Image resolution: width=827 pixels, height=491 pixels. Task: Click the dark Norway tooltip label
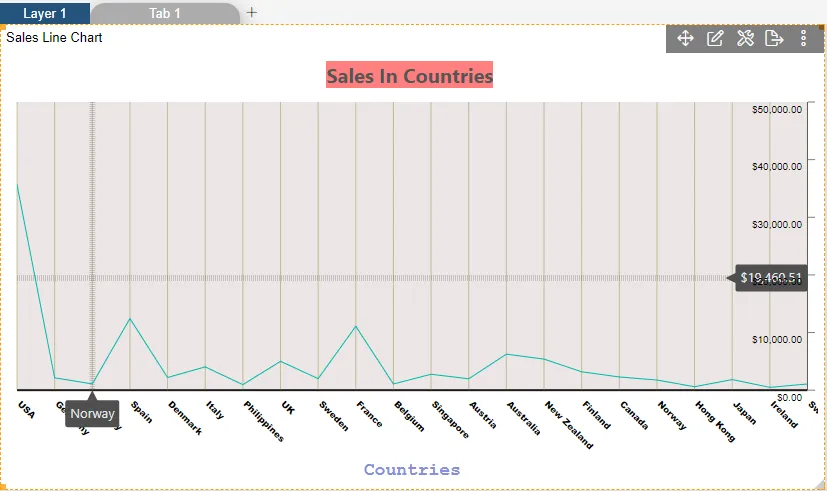[x=92, y=414]
